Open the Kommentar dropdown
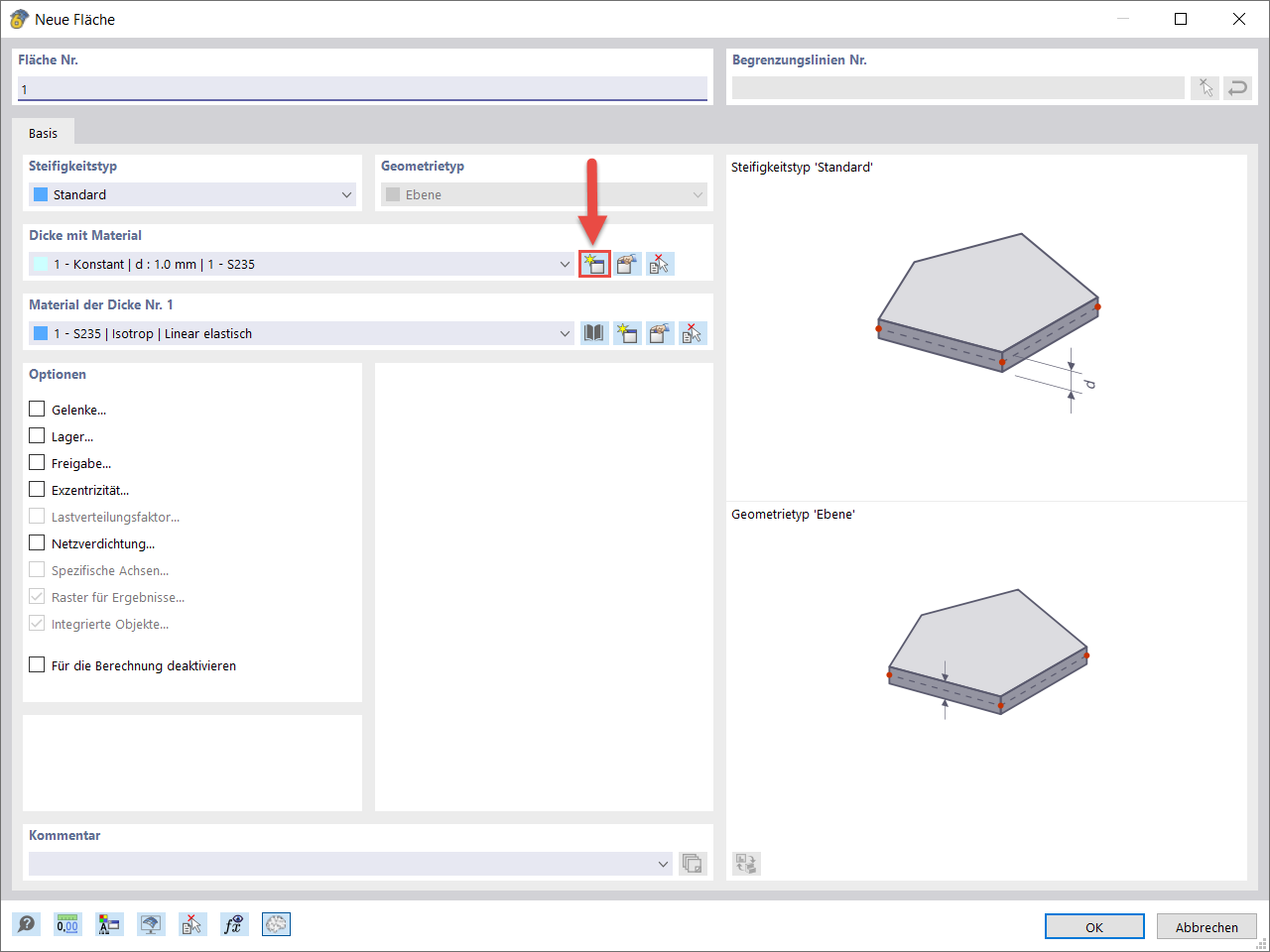The height and width of the screenshot is (952, 1270). pos(663,863)
